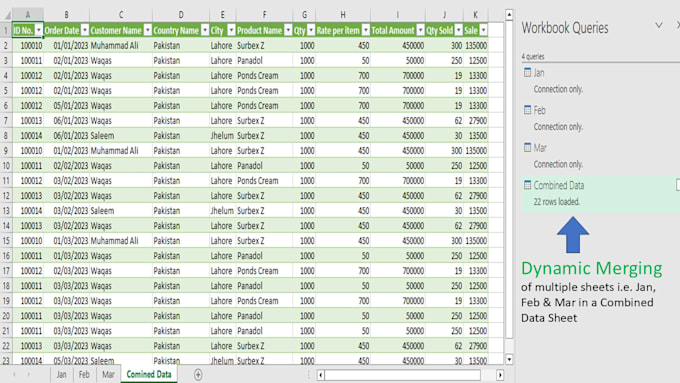Click previous sheet navigation arrow
The height and width of the screenshot is (383, 680).
[14, 374]
